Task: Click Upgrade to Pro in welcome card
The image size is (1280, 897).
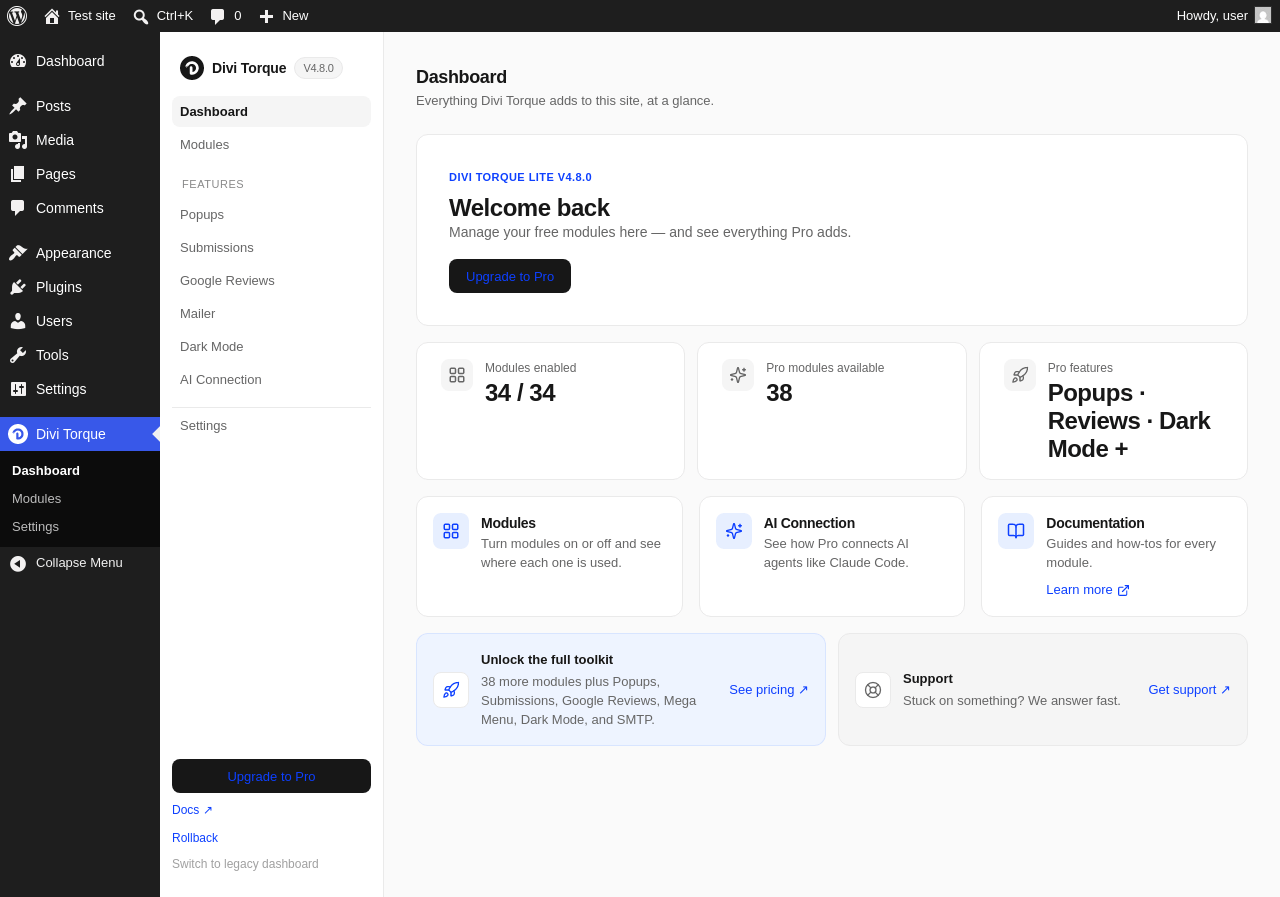Action: tap(510, 276)
